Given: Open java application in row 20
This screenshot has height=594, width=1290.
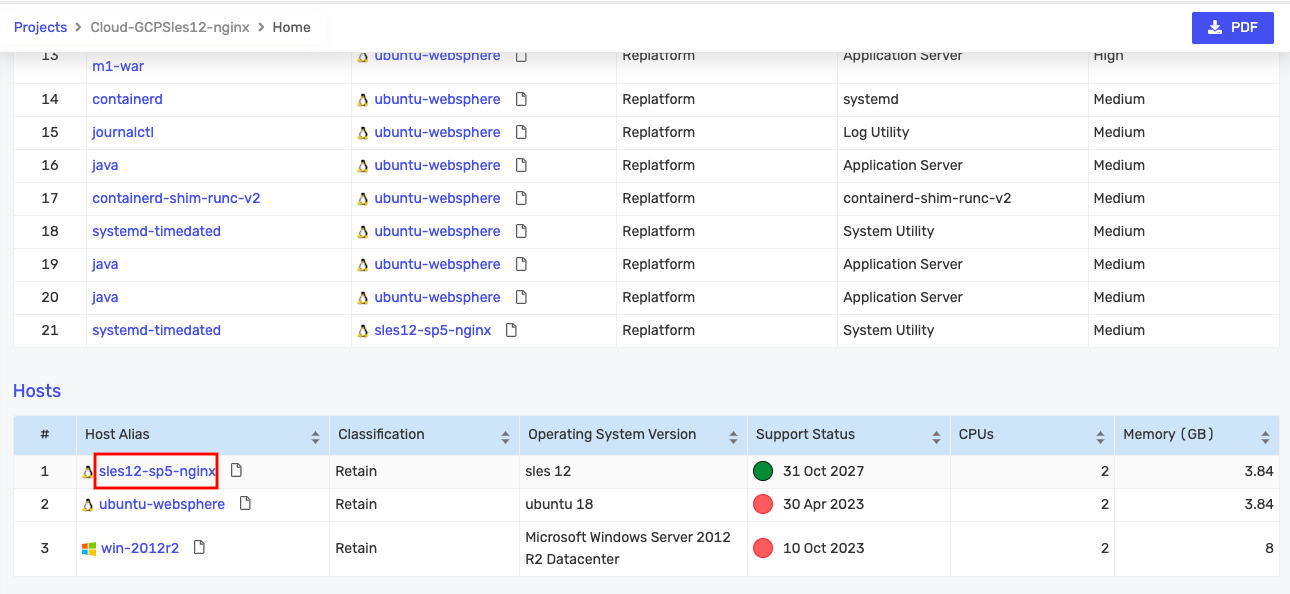Looking at the screenshot, I should click(105, 297).
